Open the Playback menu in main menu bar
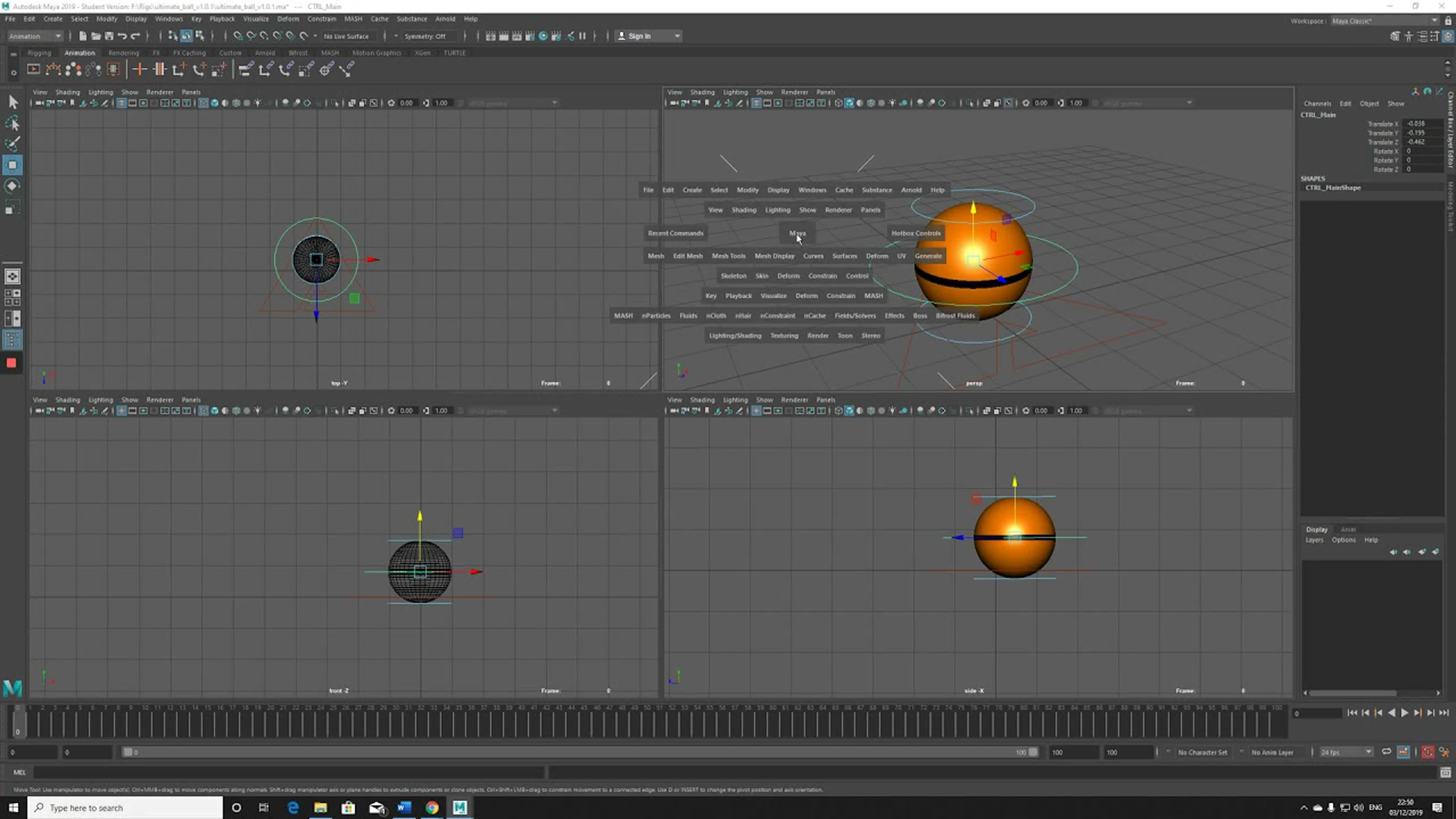 [221, 18]
